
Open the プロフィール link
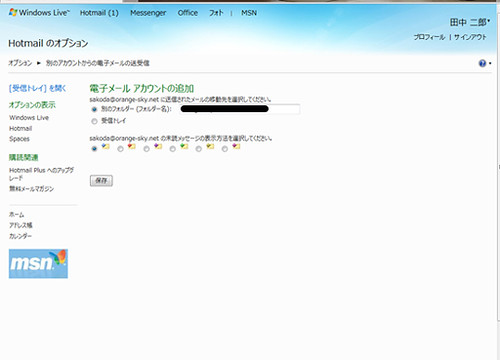point(429,37)
